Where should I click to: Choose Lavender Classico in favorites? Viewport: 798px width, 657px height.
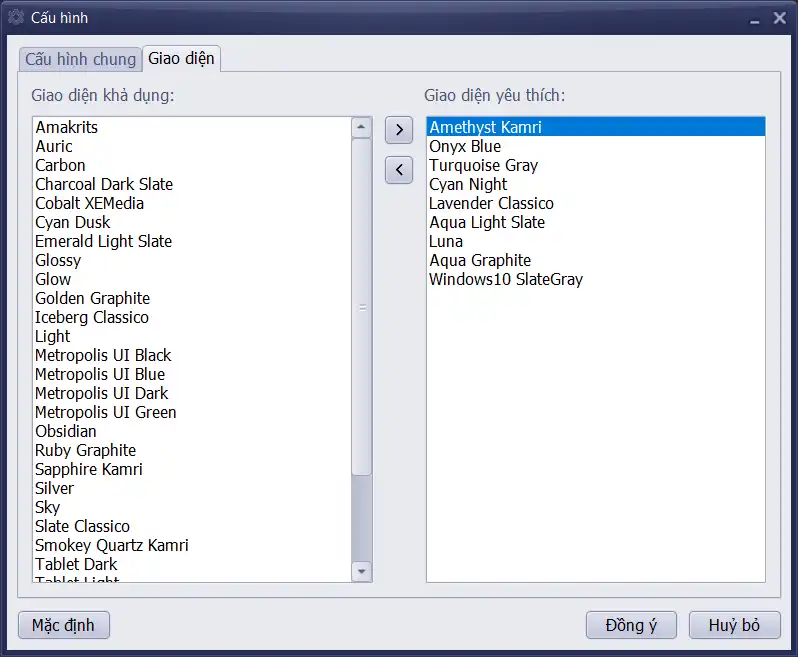[x=595, y=204]
